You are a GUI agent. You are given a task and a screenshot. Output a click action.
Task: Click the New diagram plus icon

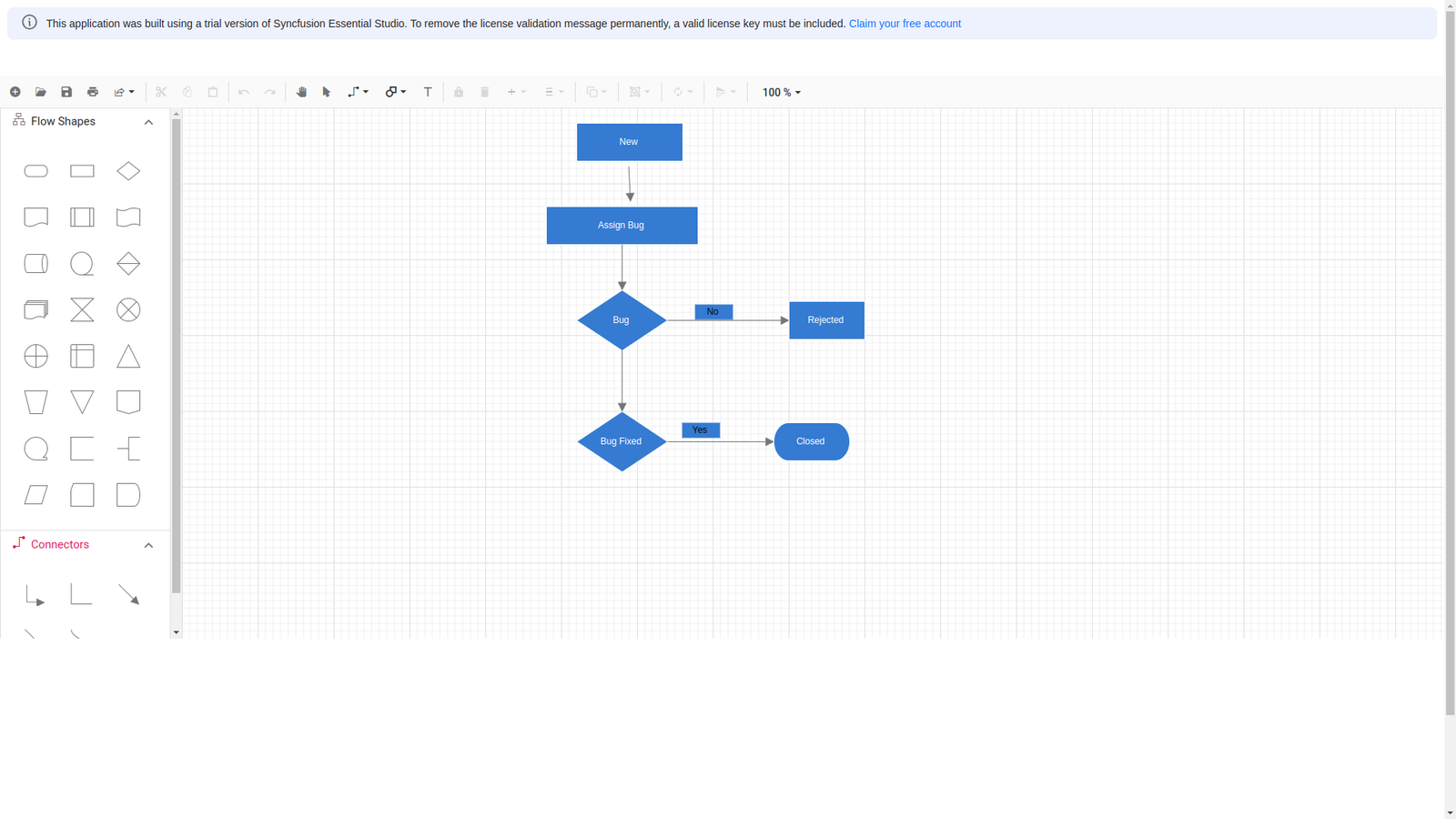coord(15,92)
